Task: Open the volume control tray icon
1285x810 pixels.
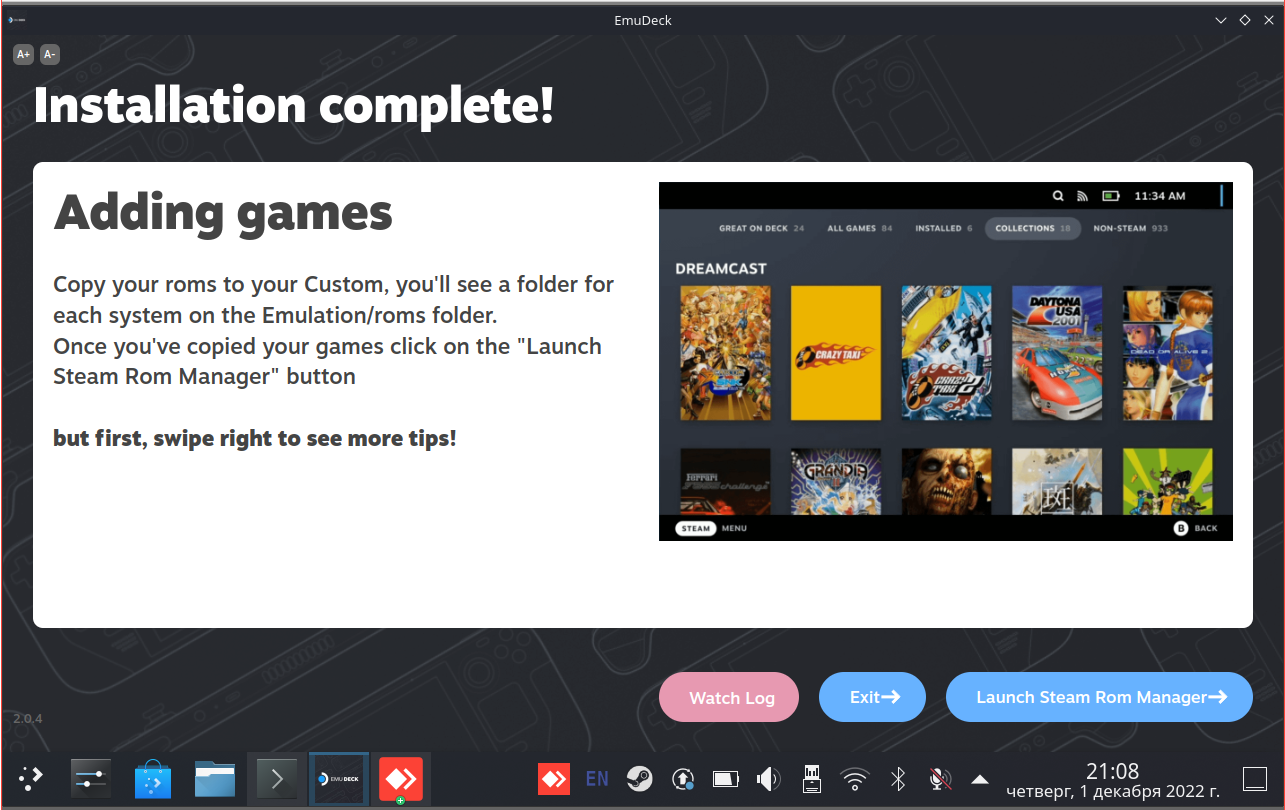Action: (x=769, y=778)
